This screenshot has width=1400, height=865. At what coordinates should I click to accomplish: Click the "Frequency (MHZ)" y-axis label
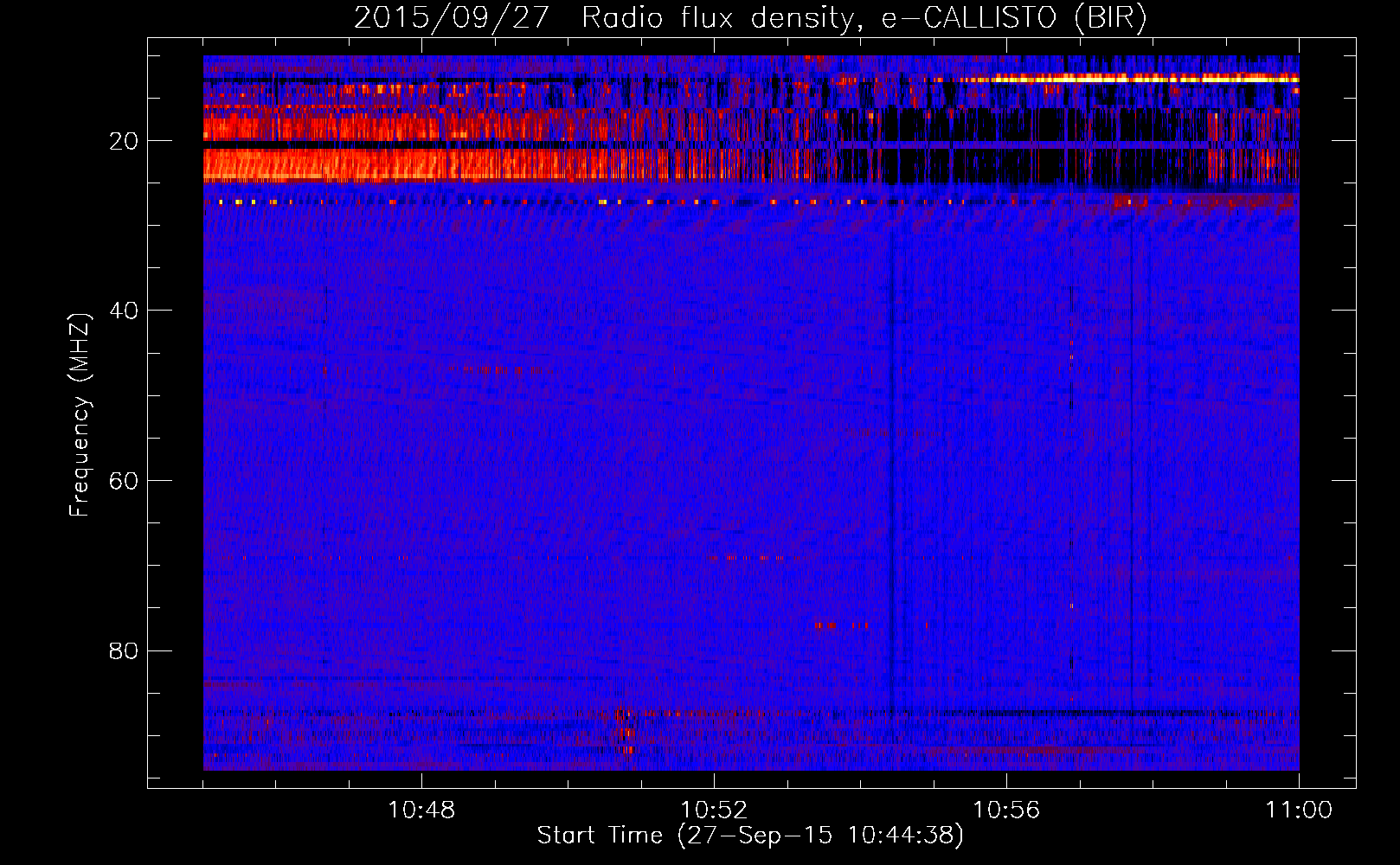coord(80,415)
